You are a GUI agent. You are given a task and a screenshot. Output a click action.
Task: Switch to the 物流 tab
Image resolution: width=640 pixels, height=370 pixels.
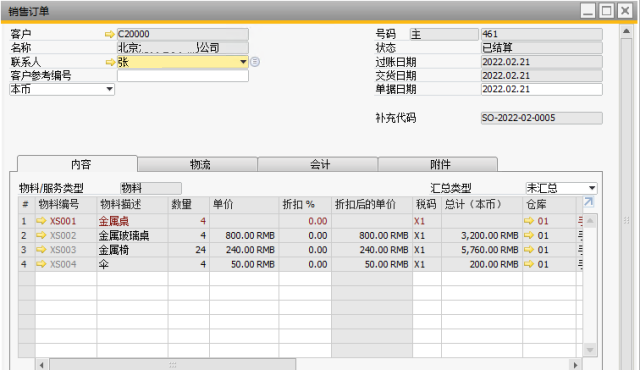[198, 164]
